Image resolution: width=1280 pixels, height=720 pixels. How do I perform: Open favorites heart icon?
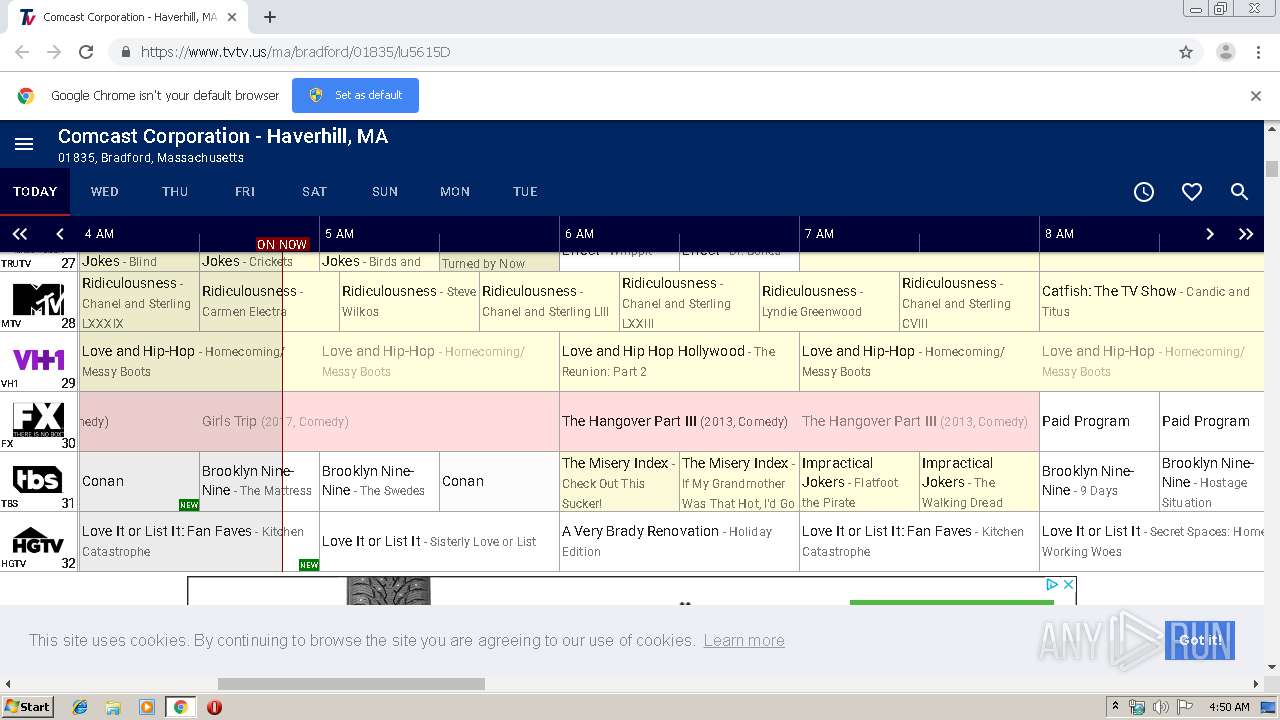pyautogui.click(x=1192, y=192)
